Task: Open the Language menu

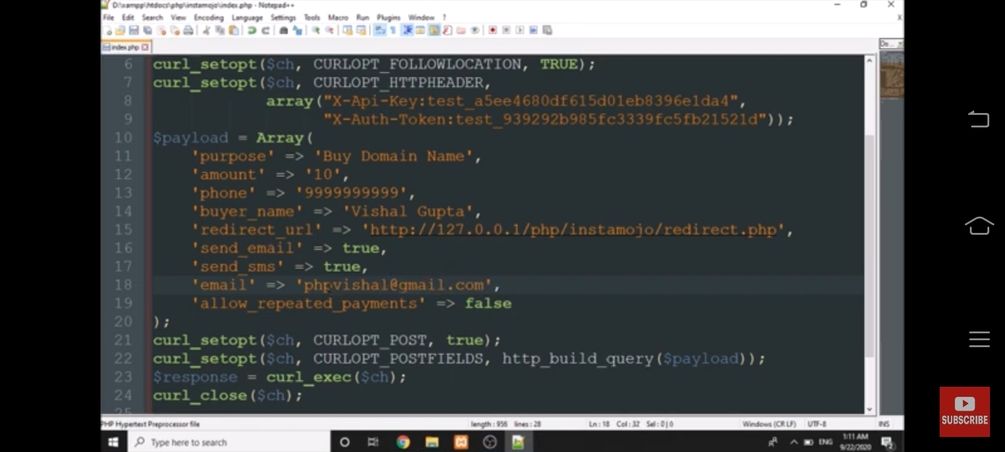Action: pos(247,17)
